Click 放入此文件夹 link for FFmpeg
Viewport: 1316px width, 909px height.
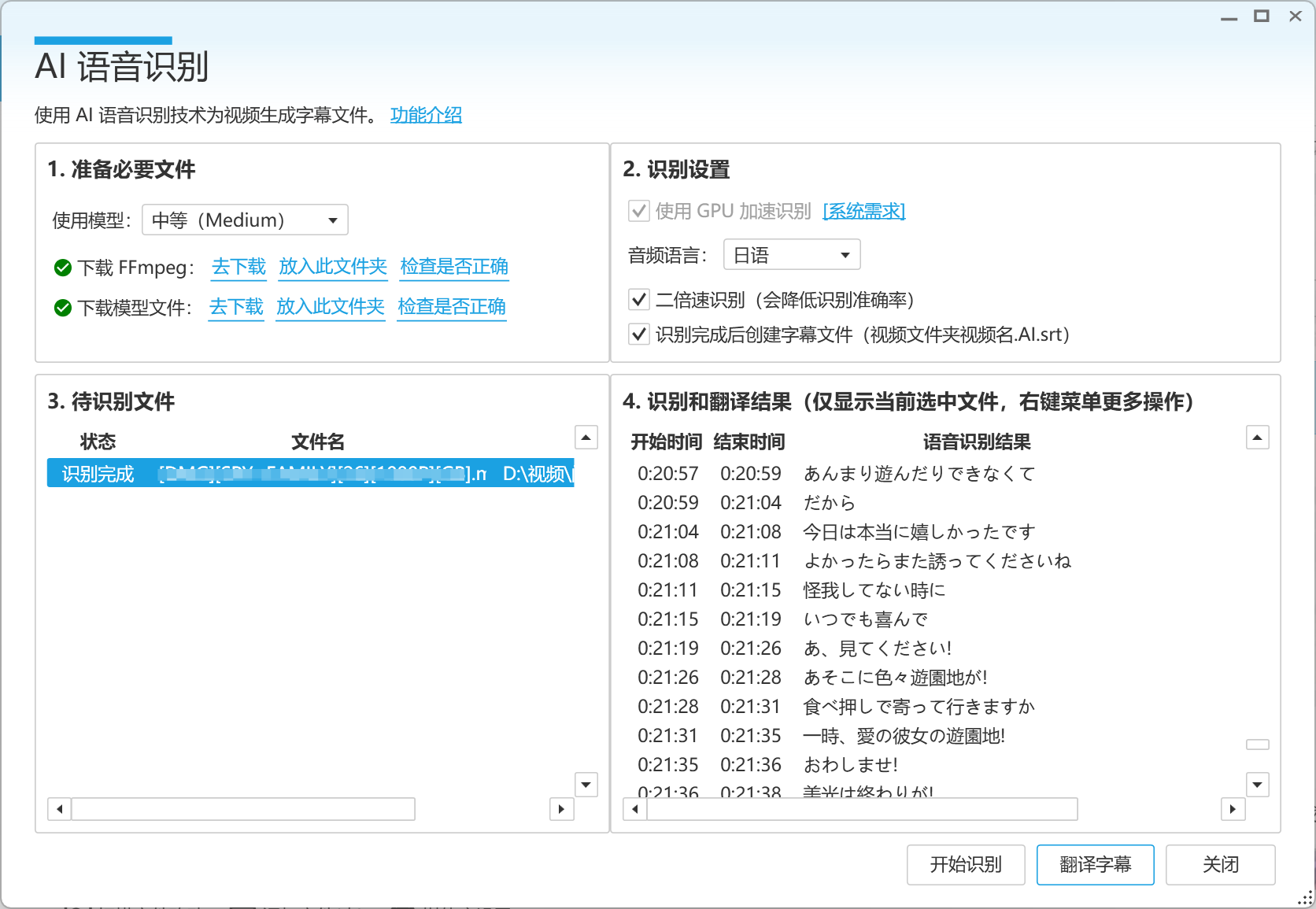(x=333, y=267)
